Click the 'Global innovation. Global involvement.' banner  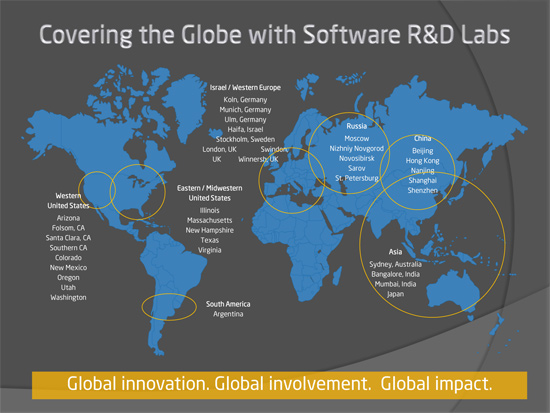279,385
